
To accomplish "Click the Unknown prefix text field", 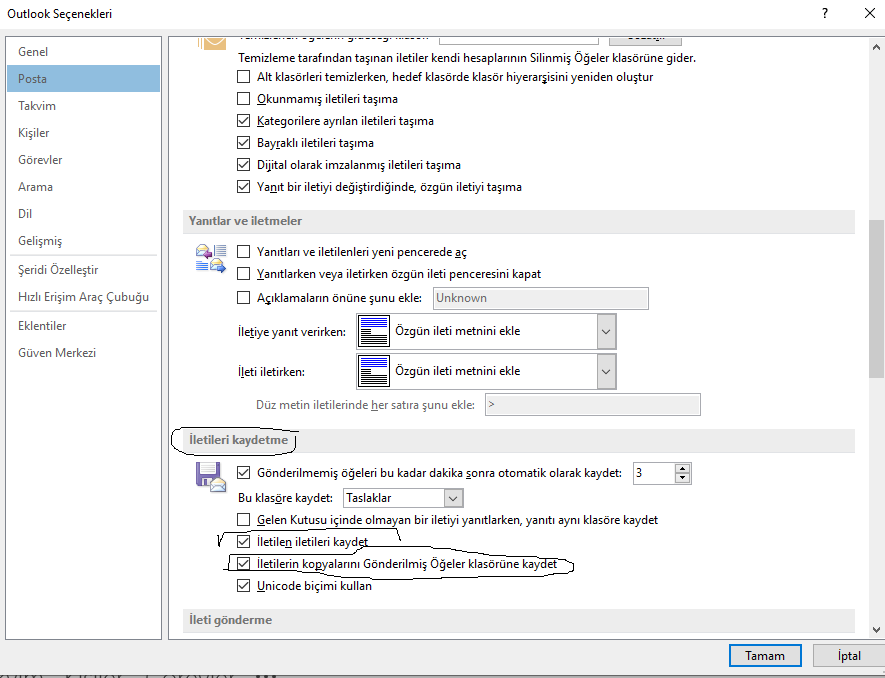I will pyautogui.click(x=541, y=298).
